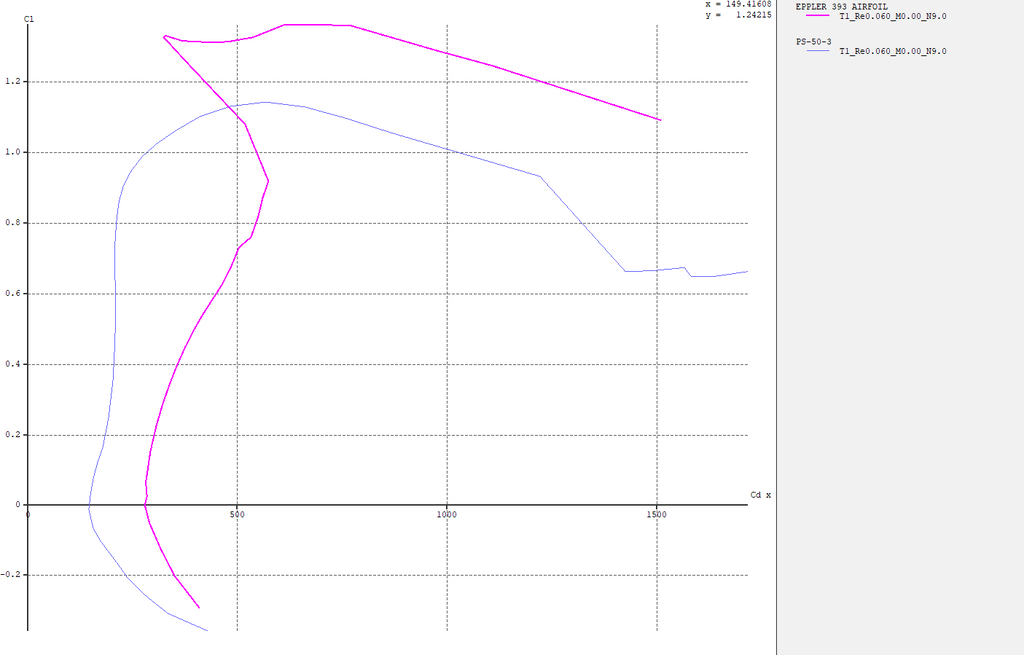Click the PS-50-3 legend title
This screenshot has height=655, width=1024.
(x=813, y=41)
